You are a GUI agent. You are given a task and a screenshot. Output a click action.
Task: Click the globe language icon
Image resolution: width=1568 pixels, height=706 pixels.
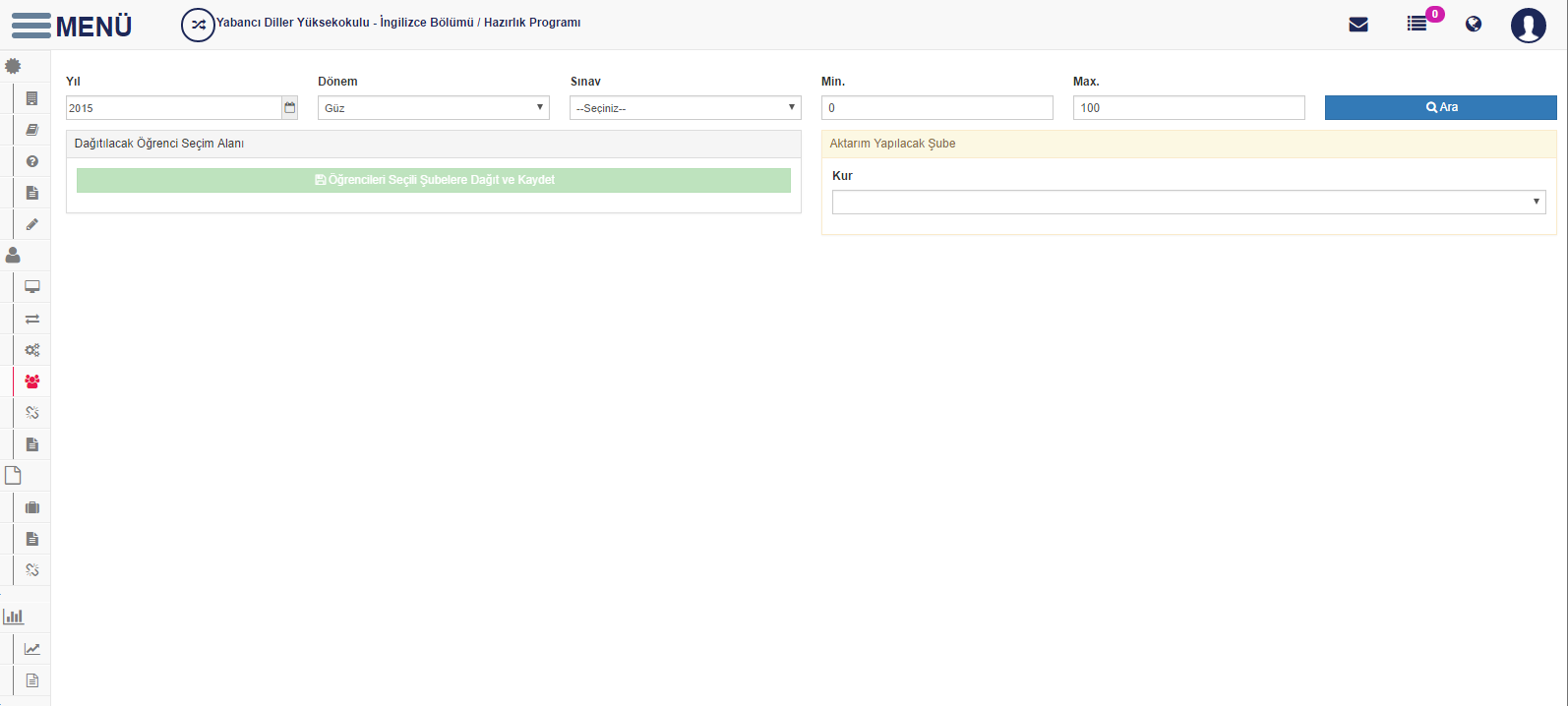point(1474,25)
